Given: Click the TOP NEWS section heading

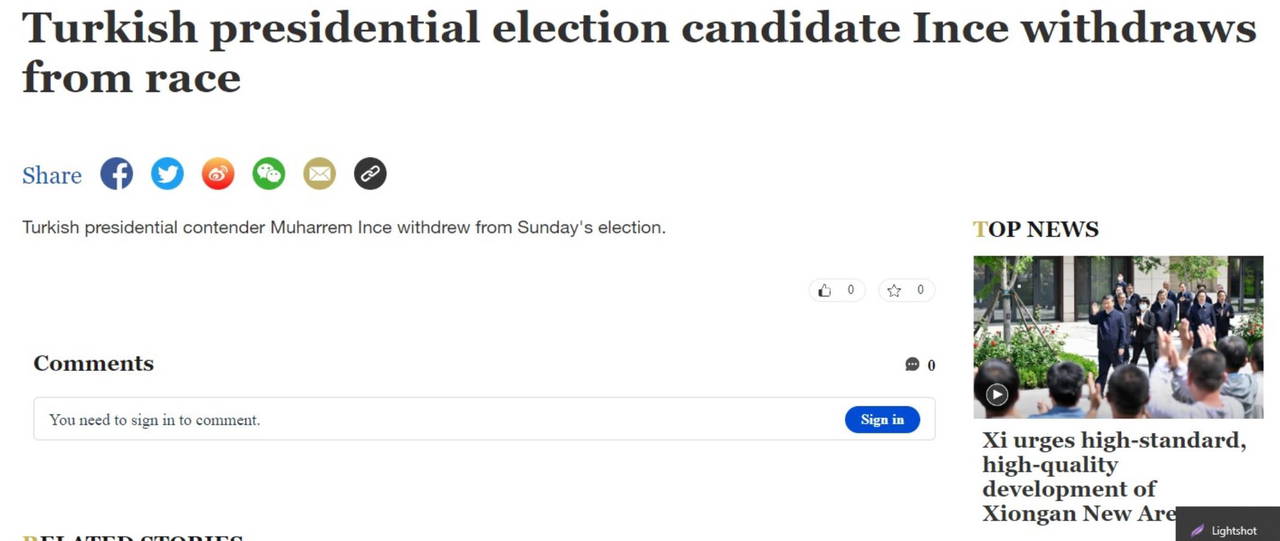Looking at the screenshot, I should click(x=1036, y=230).
